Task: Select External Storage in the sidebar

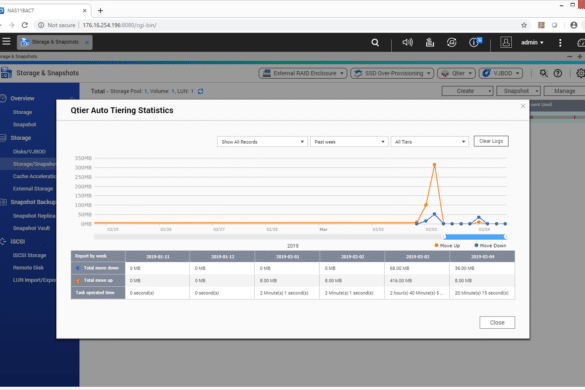Action: point(33,189)
